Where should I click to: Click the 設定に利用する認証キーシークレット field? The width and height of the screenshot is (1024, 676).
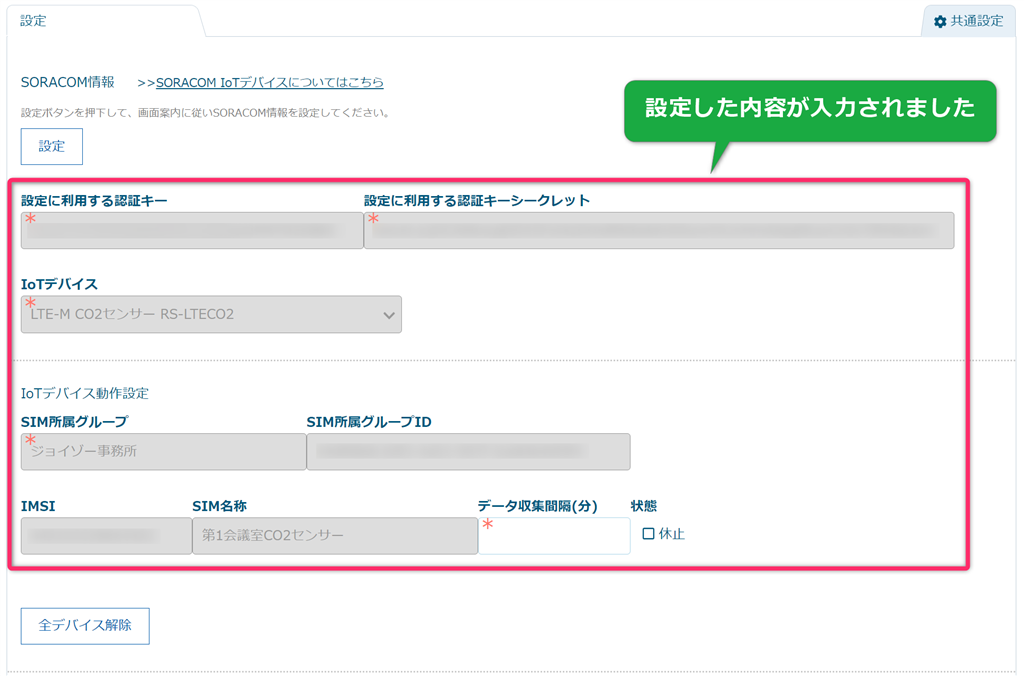[x=659, y=231]
